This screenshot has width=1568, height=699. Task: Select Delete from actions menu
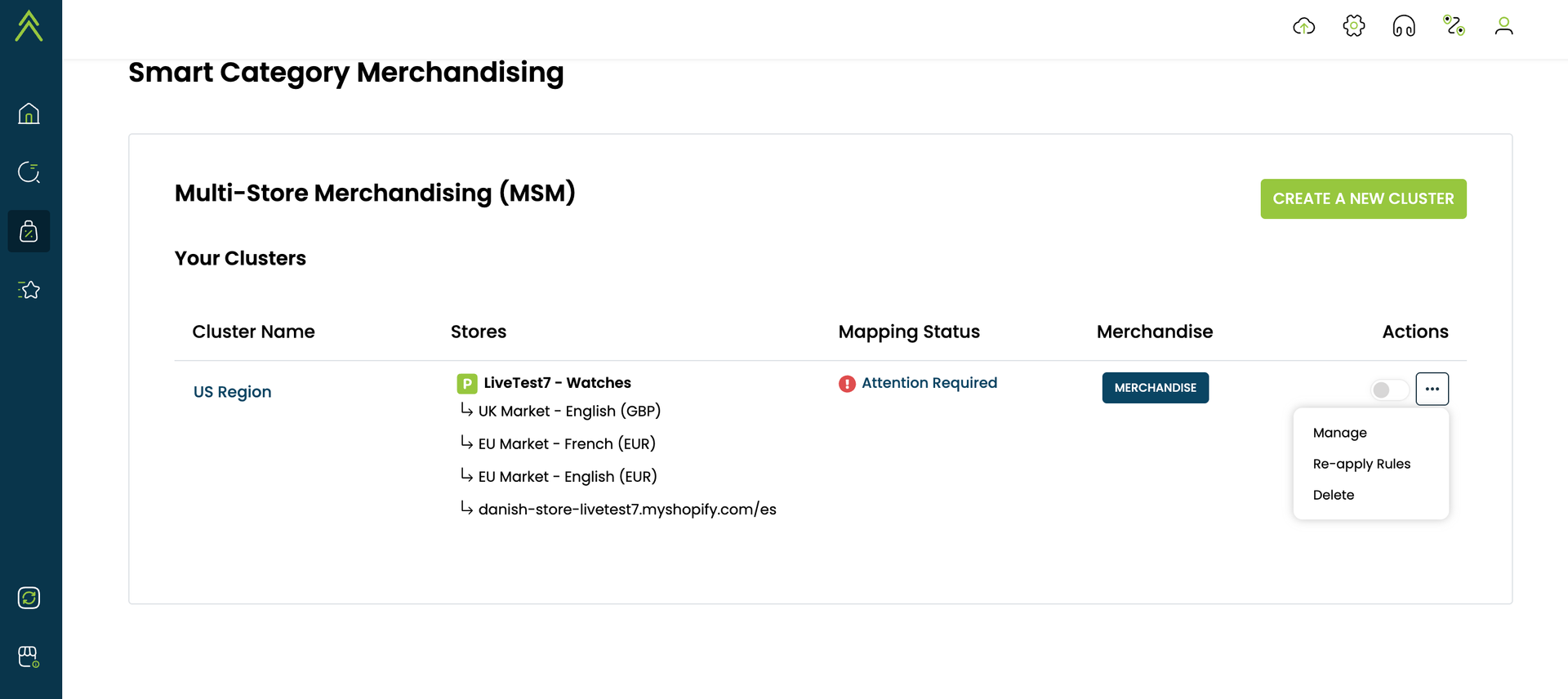(x=1334, y=495)
